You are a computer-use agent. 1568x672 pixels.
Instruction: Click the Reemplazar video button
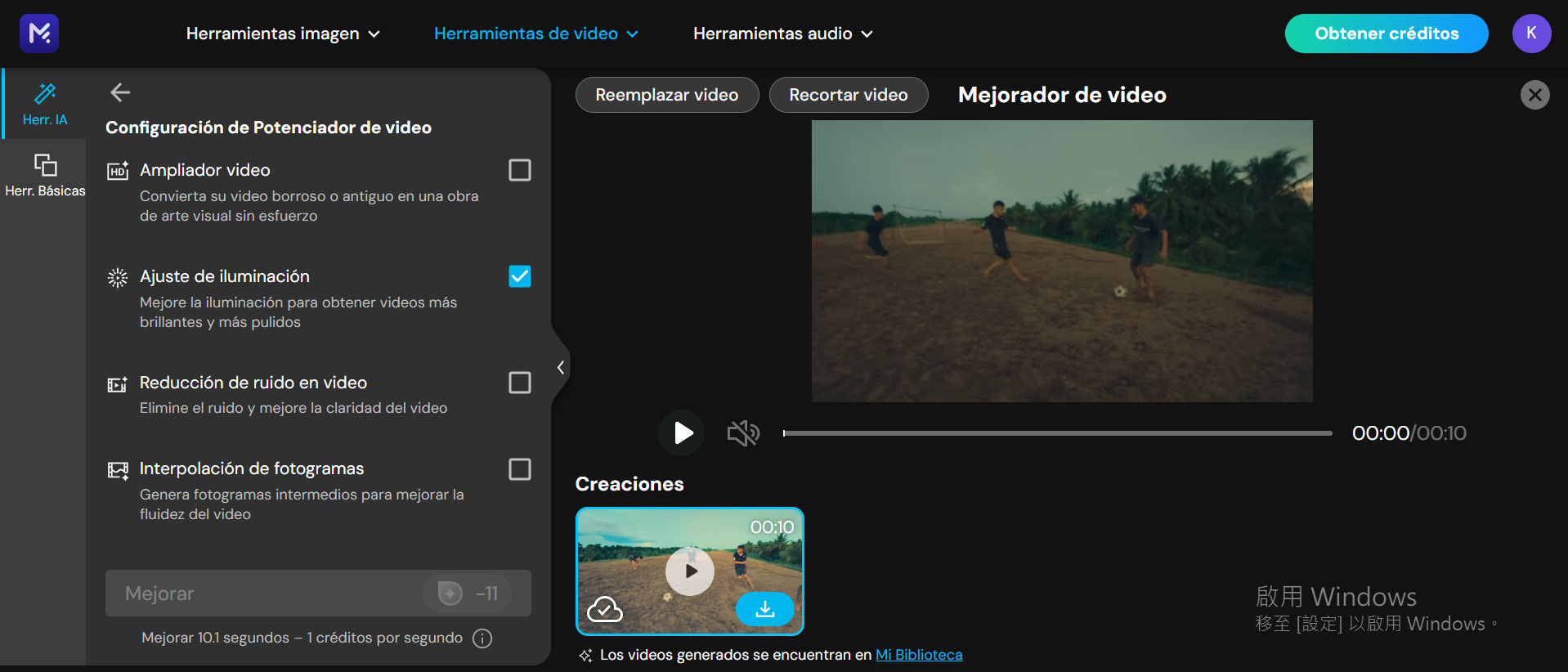(667, 95)
